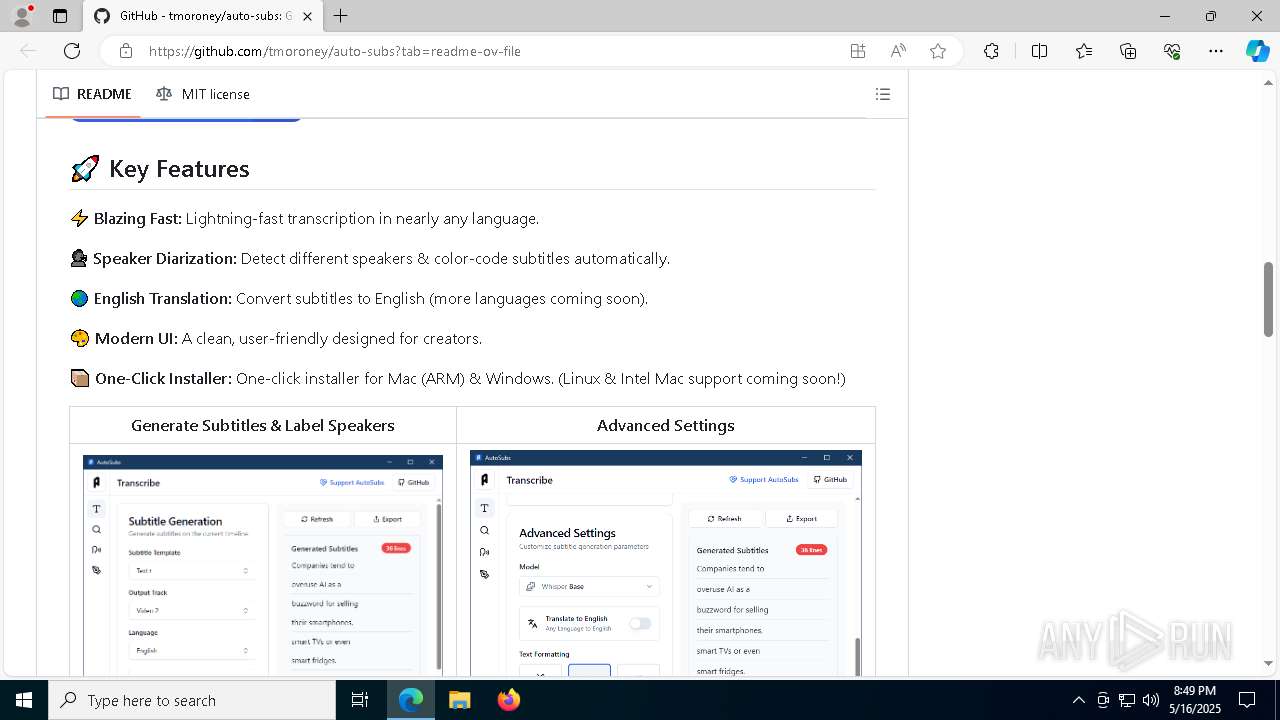Open Collections icon in toolbar

(x=1128, y=51)
